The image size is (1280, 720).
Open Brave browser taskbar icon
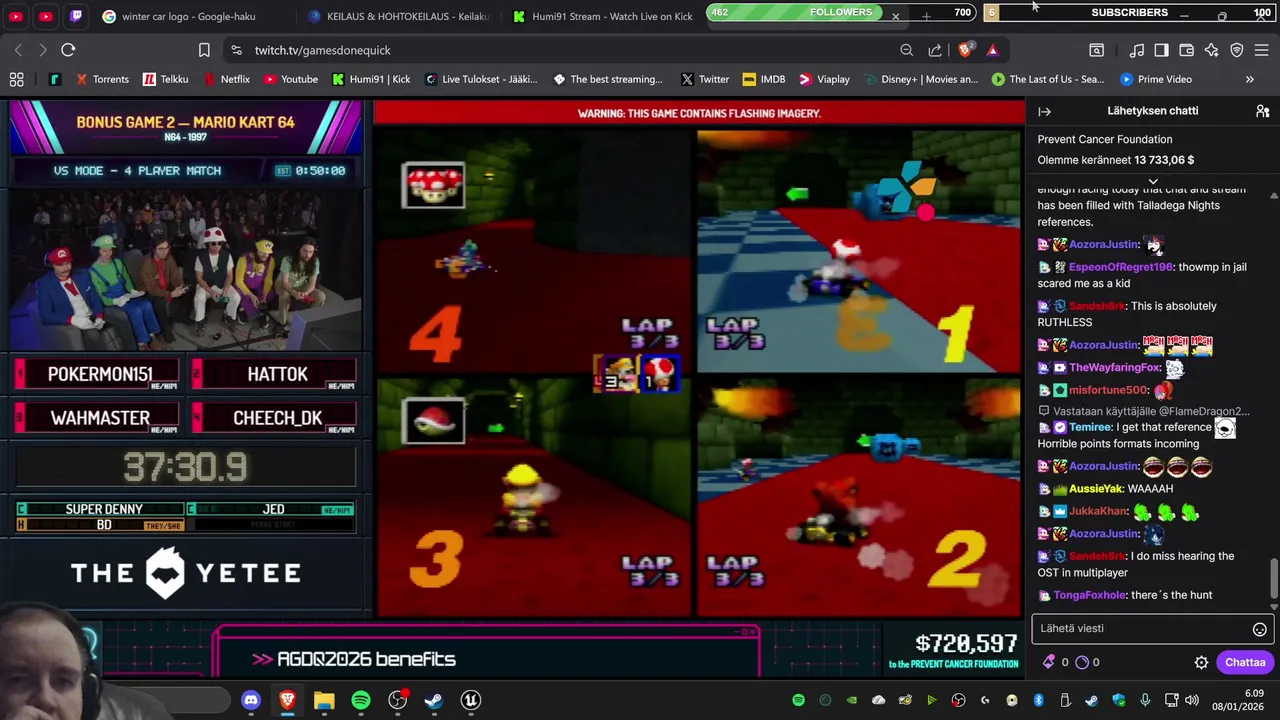(288, 700)
